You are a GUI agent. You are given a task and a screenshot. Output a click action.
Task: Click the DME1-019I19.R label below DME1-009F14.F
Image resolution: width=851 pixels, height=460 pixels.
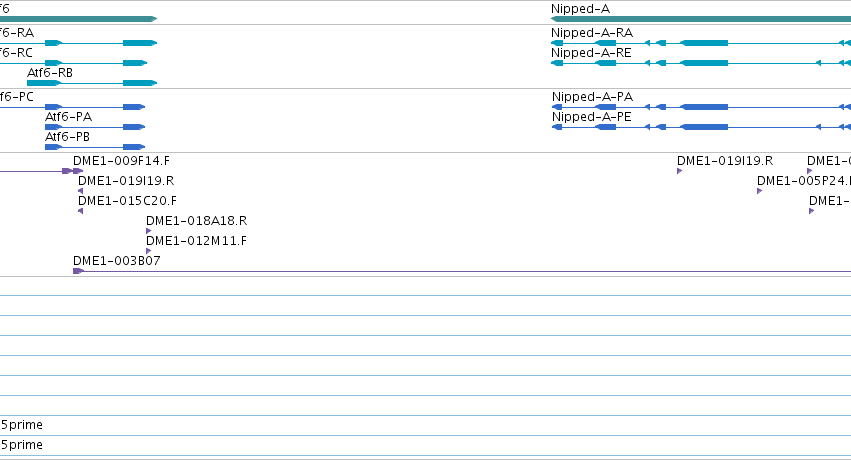[126, 181]
